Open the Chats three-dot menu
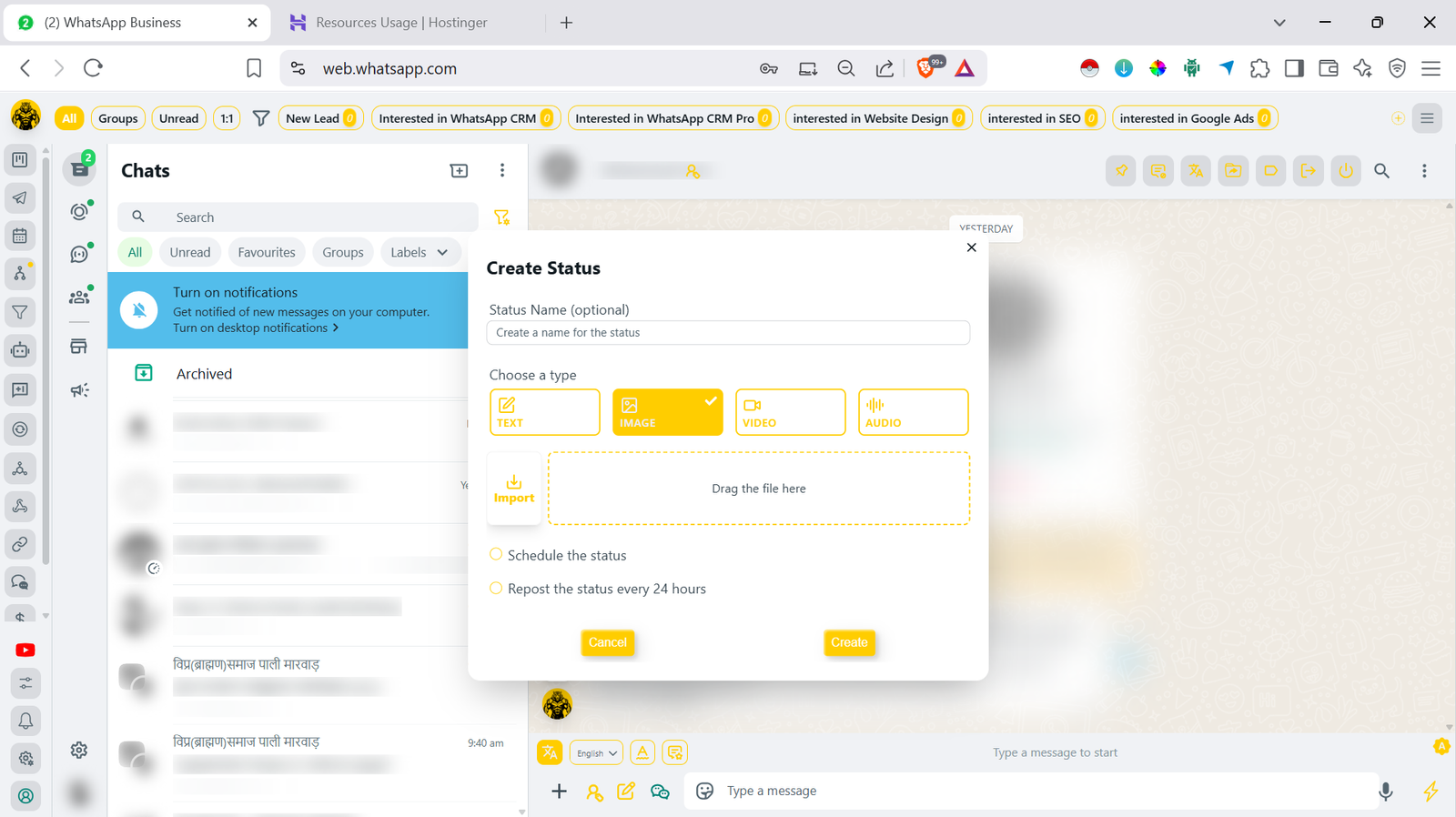1456x817 pixels. coord(501,171)
